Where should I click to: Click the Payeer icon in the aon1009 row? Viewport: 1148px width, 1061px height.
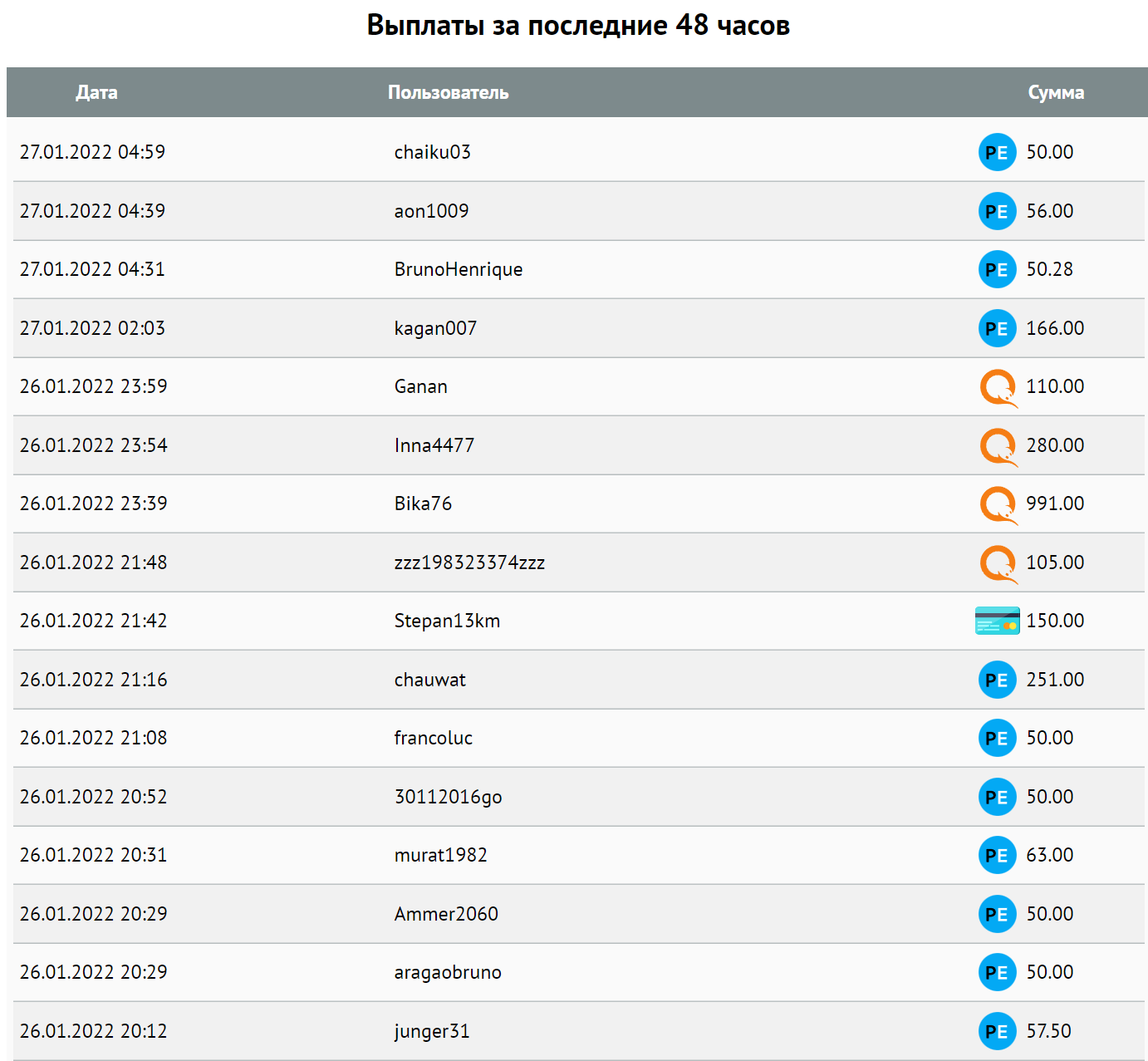pyautogui.click(x=997, y=211)
